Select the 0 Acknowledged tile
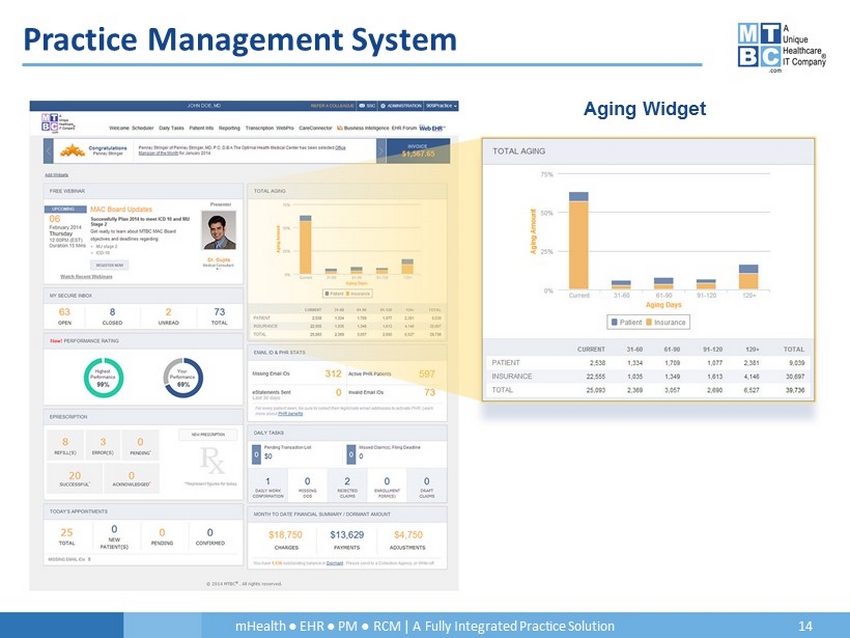The image size is (850, 638). pyautogui.click(x=132, y=478)
